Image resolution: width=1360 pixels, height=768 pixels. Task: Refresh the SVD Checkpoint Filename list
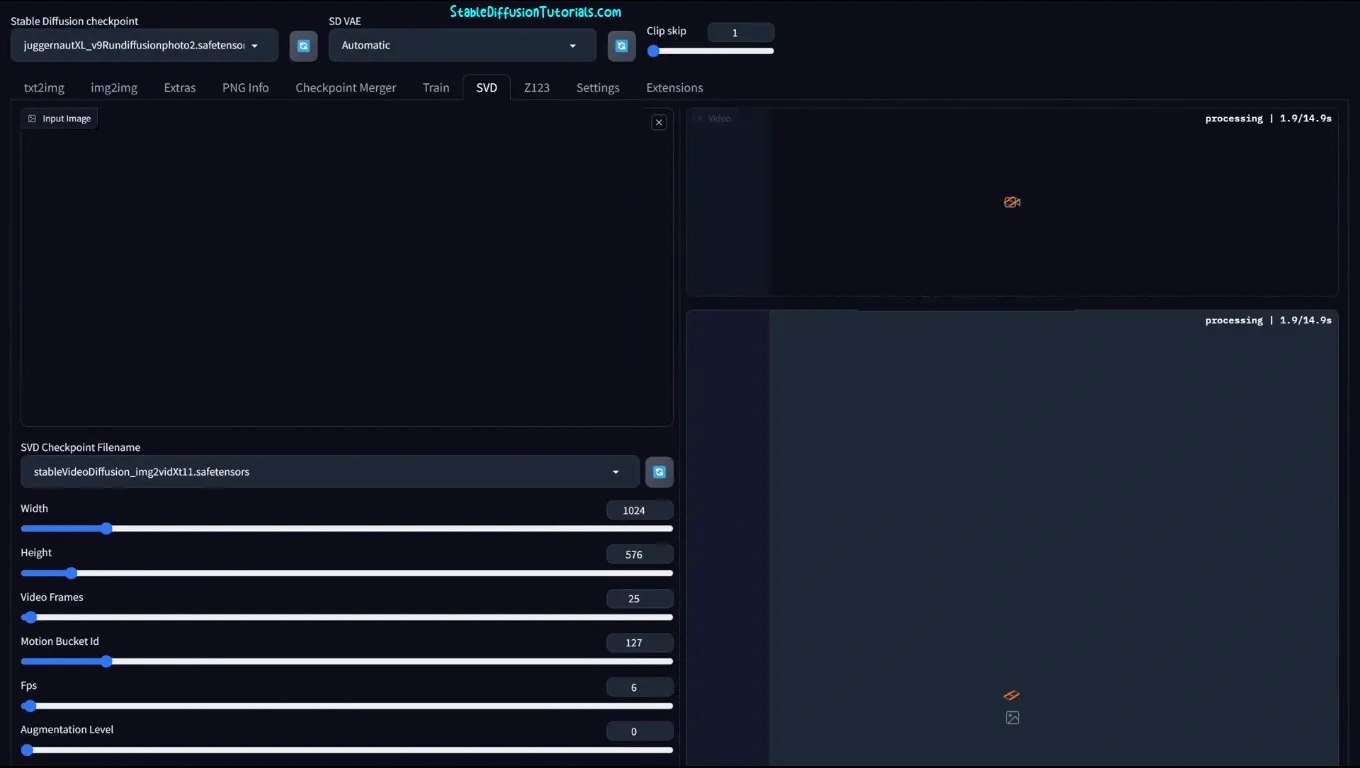tap(659, 472)
